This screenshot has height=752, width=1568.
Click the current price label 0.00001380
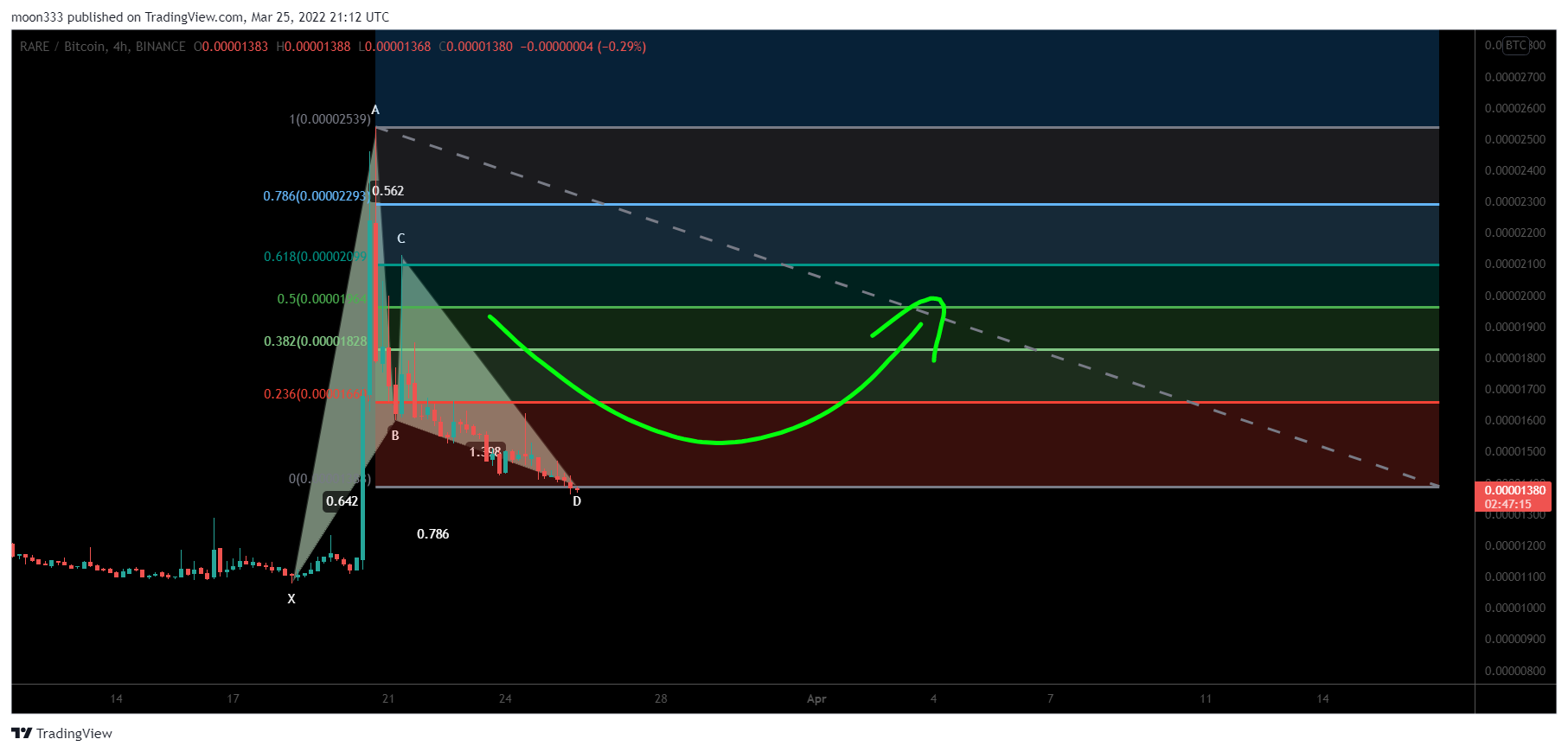[x=1514, y=490]
